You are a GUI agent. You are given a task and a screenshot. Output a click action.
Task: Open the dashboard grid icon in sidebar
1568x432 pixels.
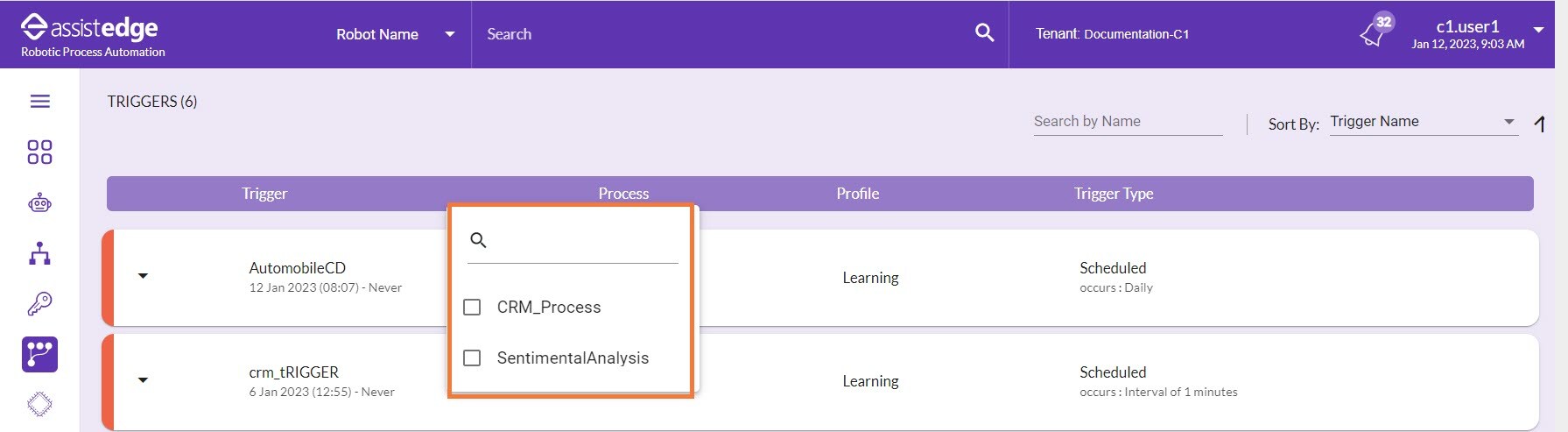(40, 152)
